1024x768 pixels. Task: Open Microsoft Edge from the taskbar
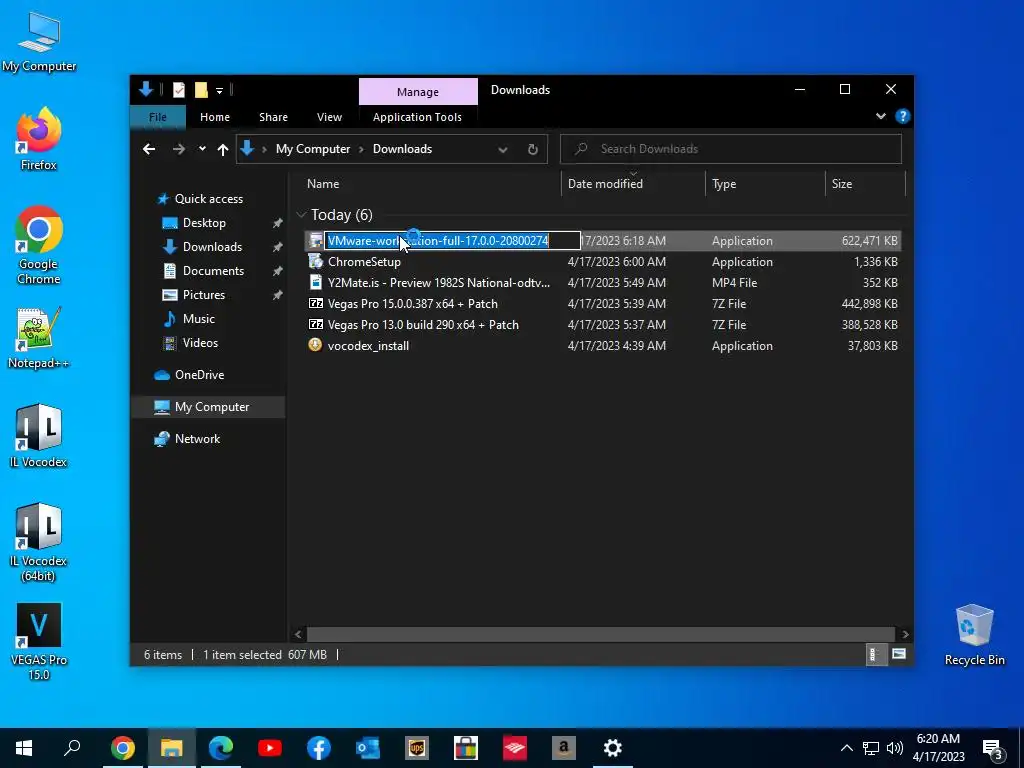pyautogui.click(x=221, y=748)
